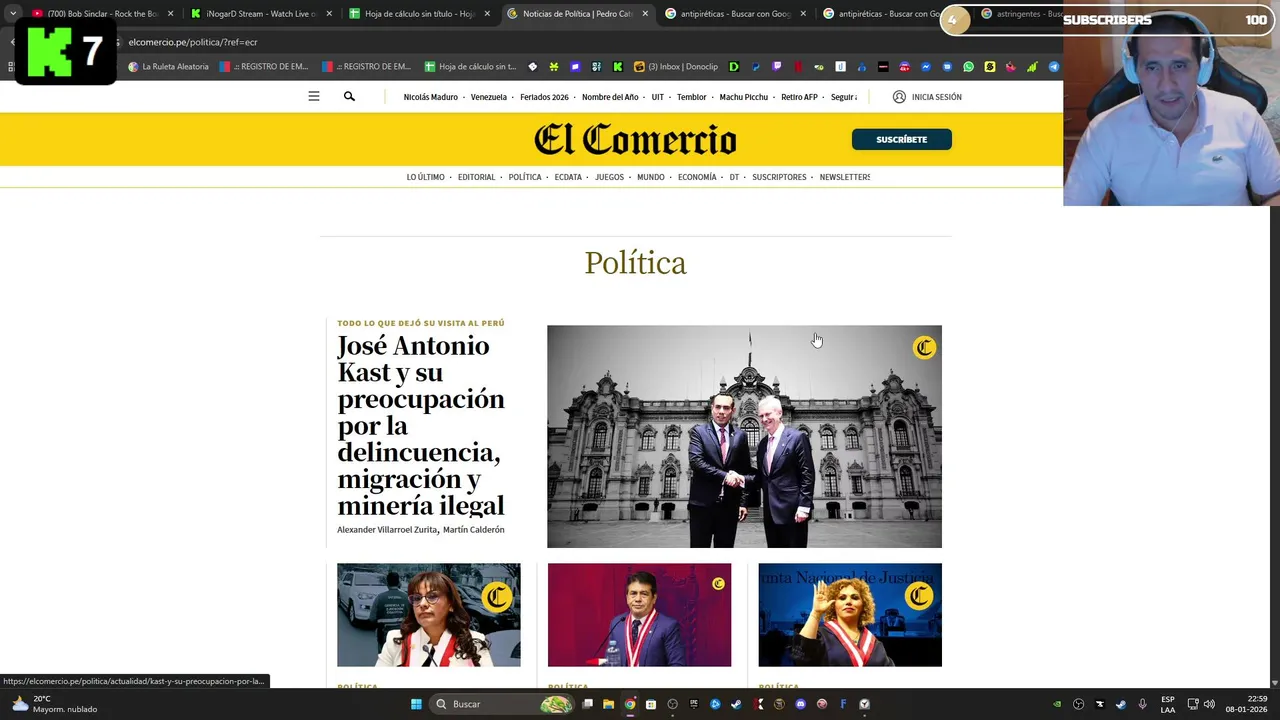
Task: Open the WhatsApp bookmark icon
Action: [x=968, y=67]
